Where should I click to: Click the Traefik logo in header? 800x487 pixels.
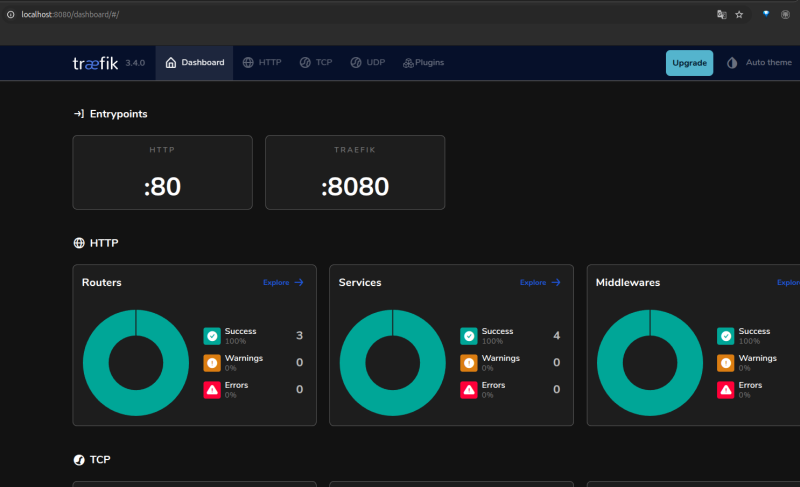point(94,62)
